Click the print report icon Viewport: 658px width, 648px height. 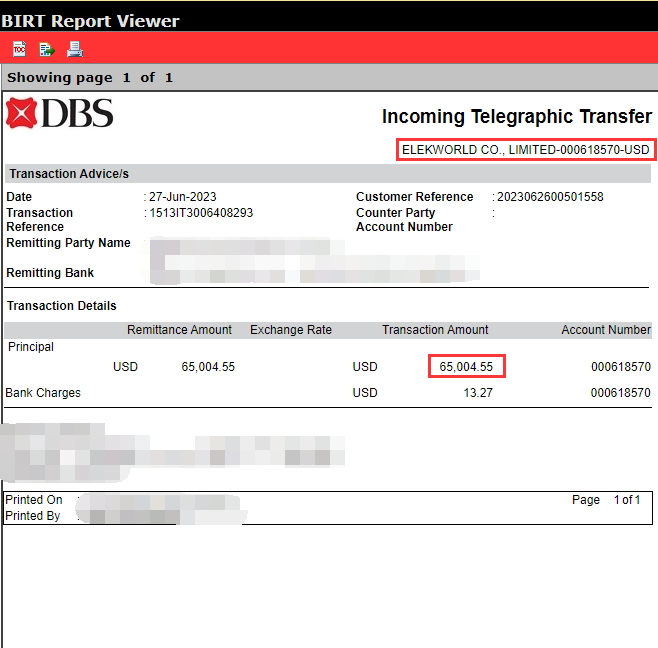(75, 49)
